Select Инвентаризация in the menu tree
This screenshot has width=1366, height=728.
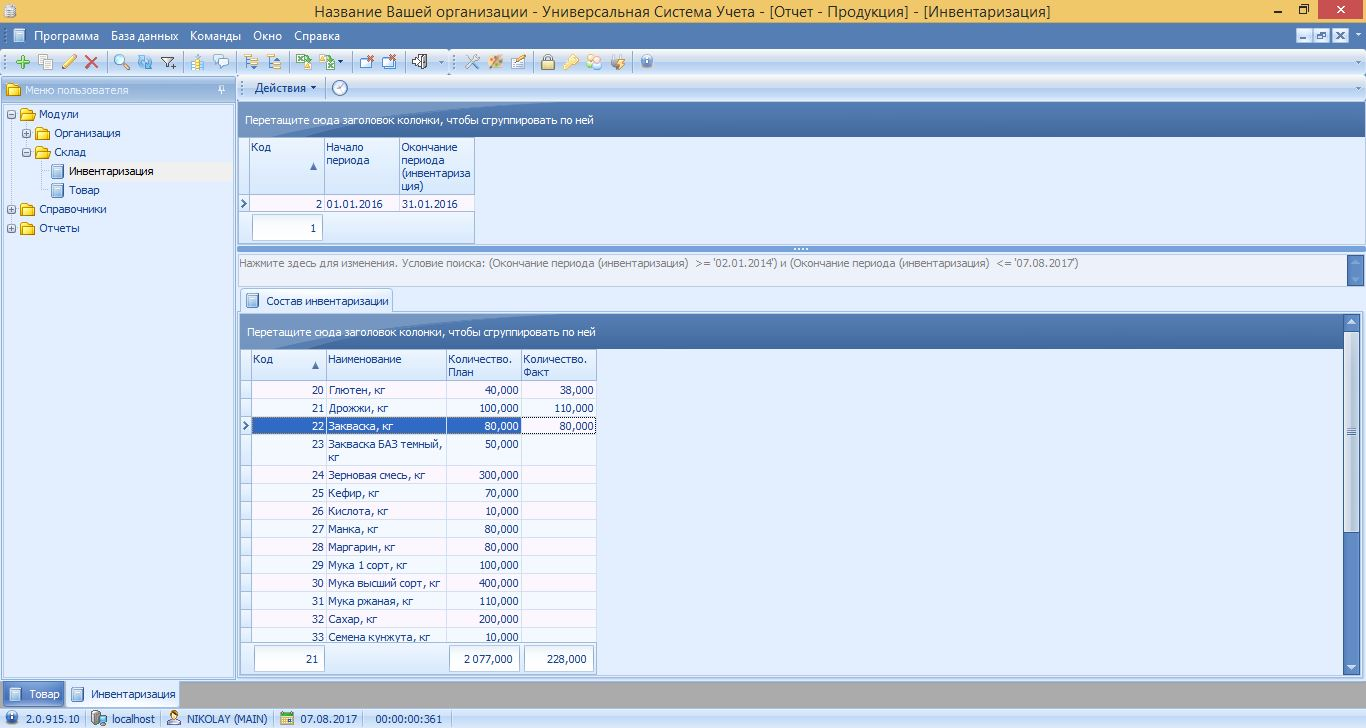click(111, 172)
